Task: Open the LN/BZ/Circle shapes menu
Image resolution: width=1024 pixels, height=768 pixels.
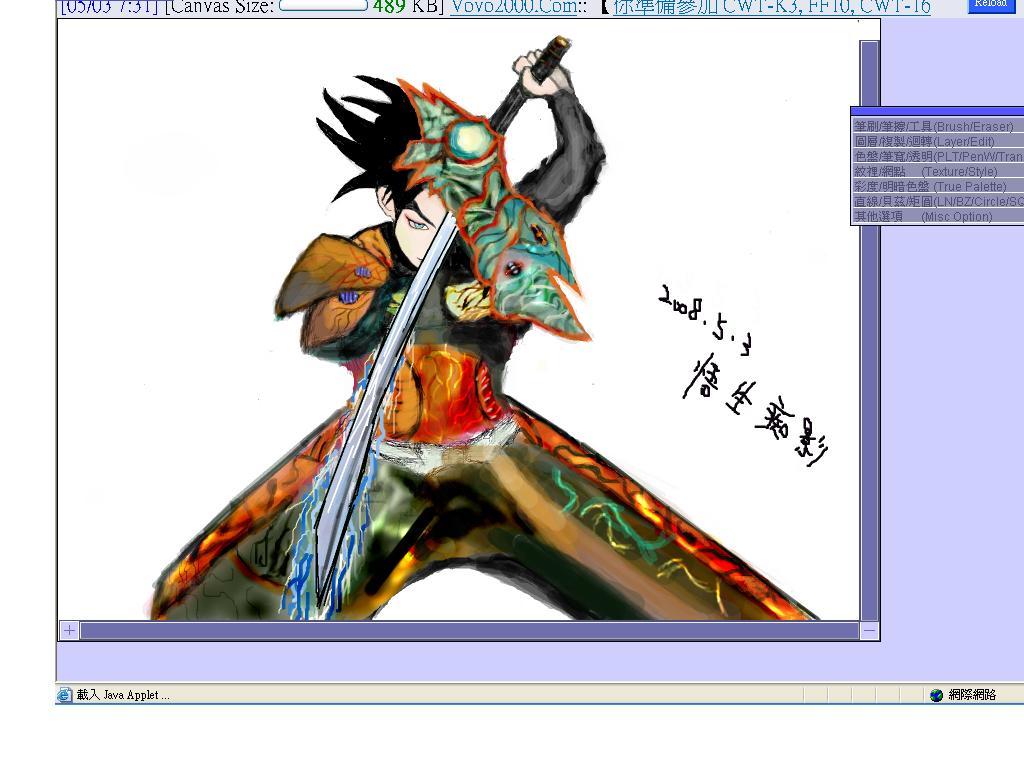Action: (938, 201)
